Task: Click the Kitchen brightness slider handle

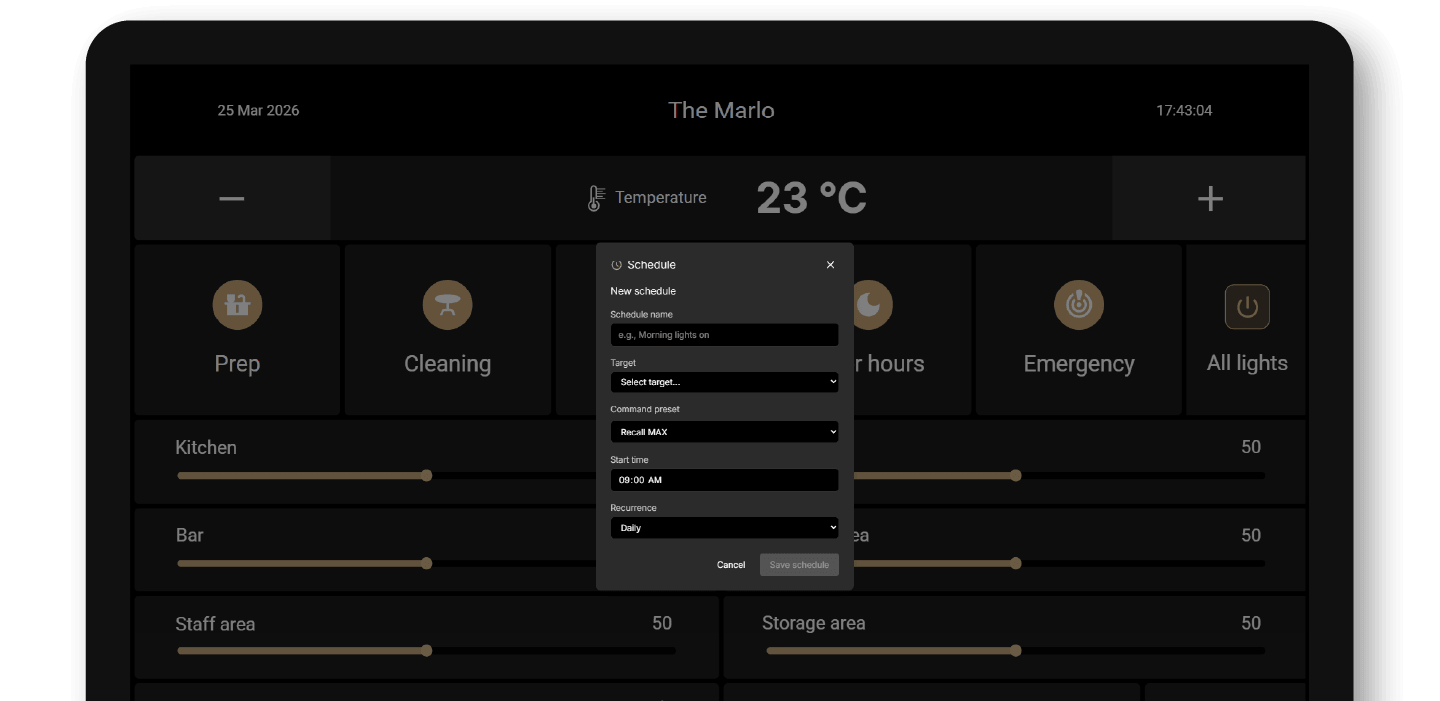Action: 426,475
